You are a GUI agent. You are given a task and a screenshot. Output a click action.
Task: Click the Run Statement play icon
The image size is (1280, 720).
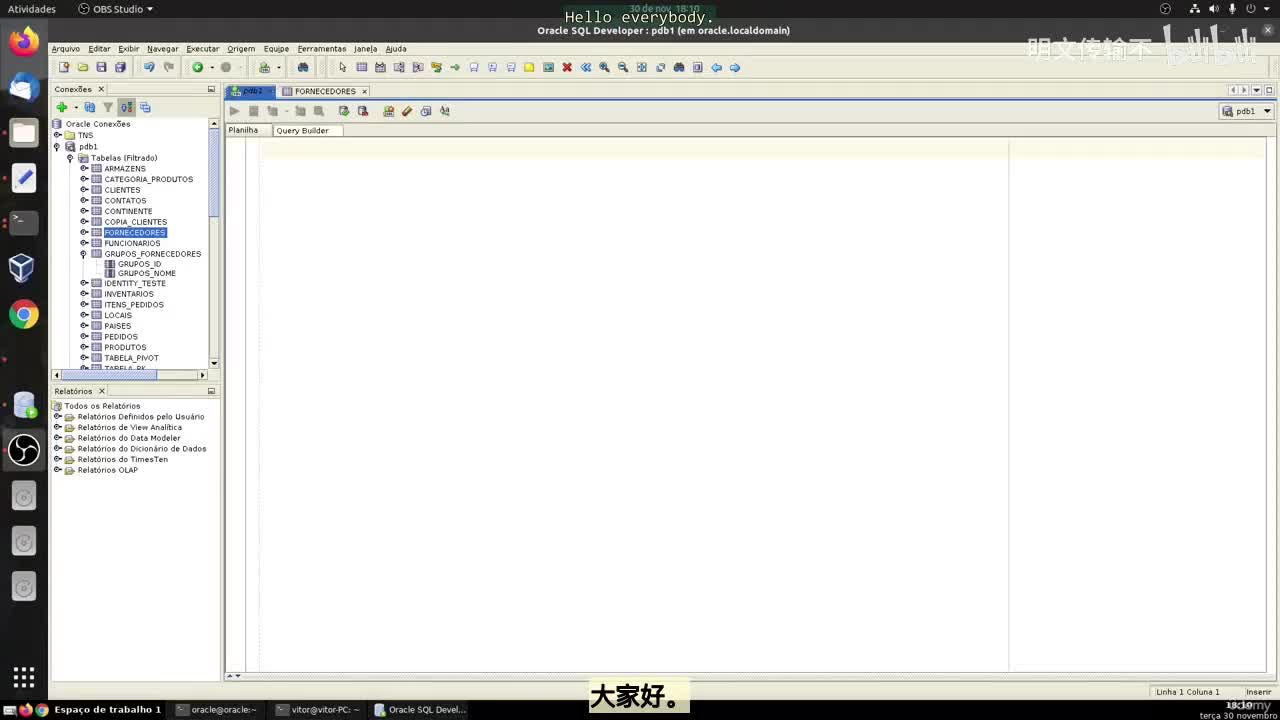pos(234,111)
